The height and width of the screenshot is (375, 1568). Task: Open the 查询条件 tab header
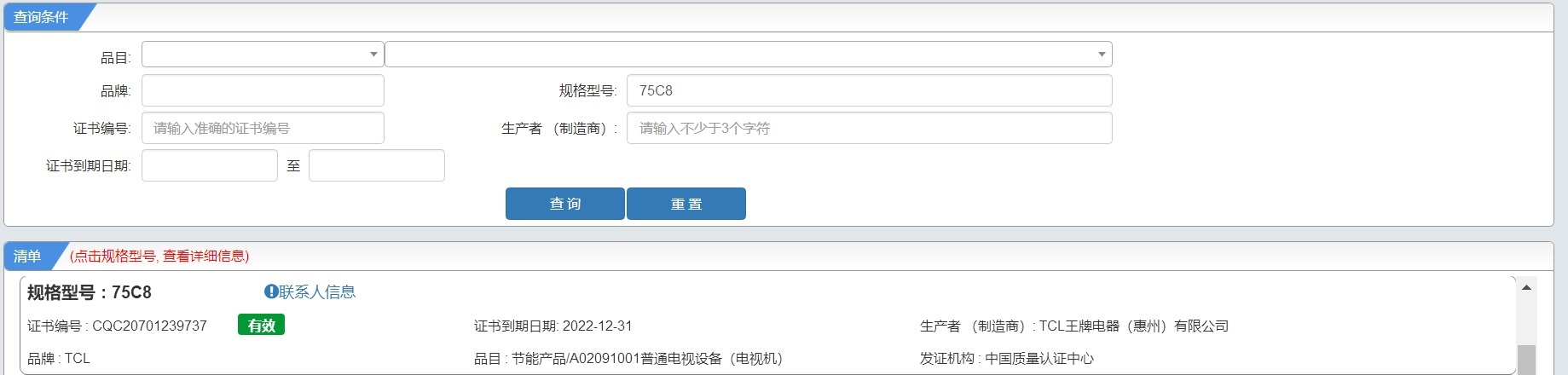tap(42, 17)
